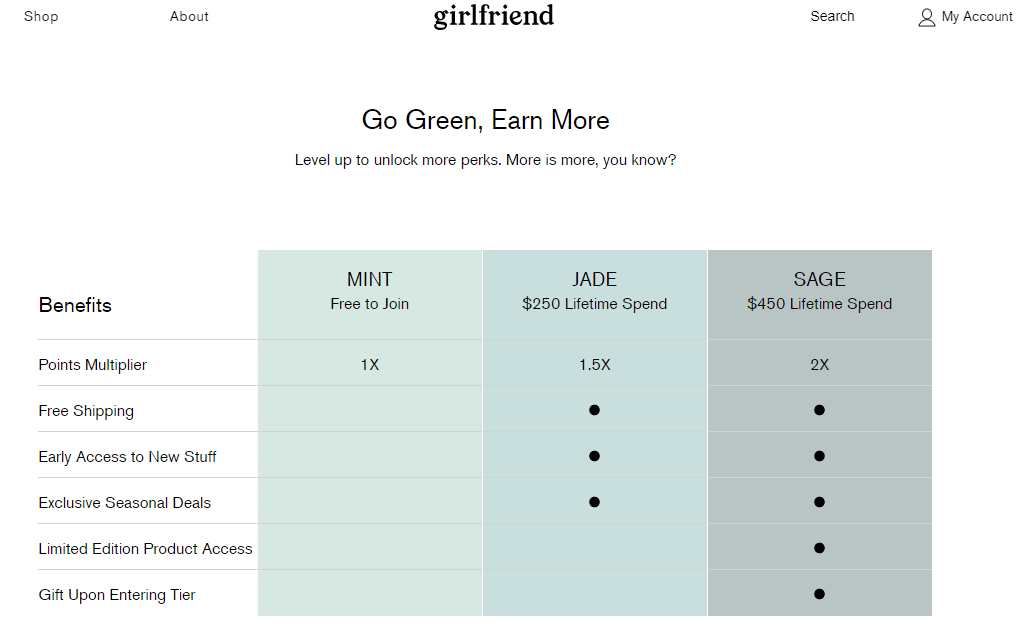Click the Early Access dot under SAGE
The width and height of the screenshot is (1034, 629).
(x=819, y=456)
